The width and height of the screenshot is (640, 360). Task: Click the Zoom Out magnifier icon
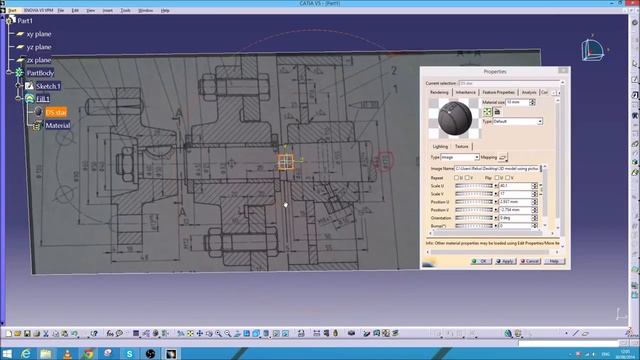[228, 333]
